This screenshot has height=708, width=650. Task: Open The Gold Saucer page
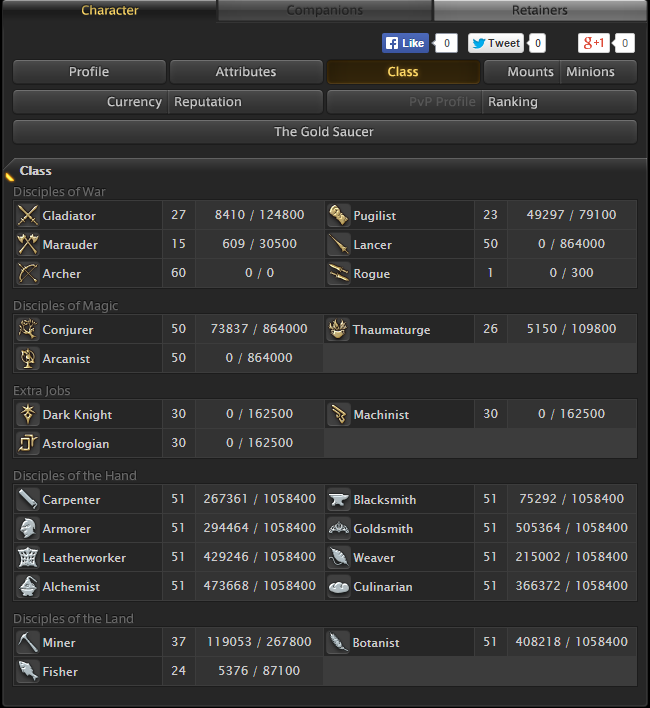click(325, 132)
